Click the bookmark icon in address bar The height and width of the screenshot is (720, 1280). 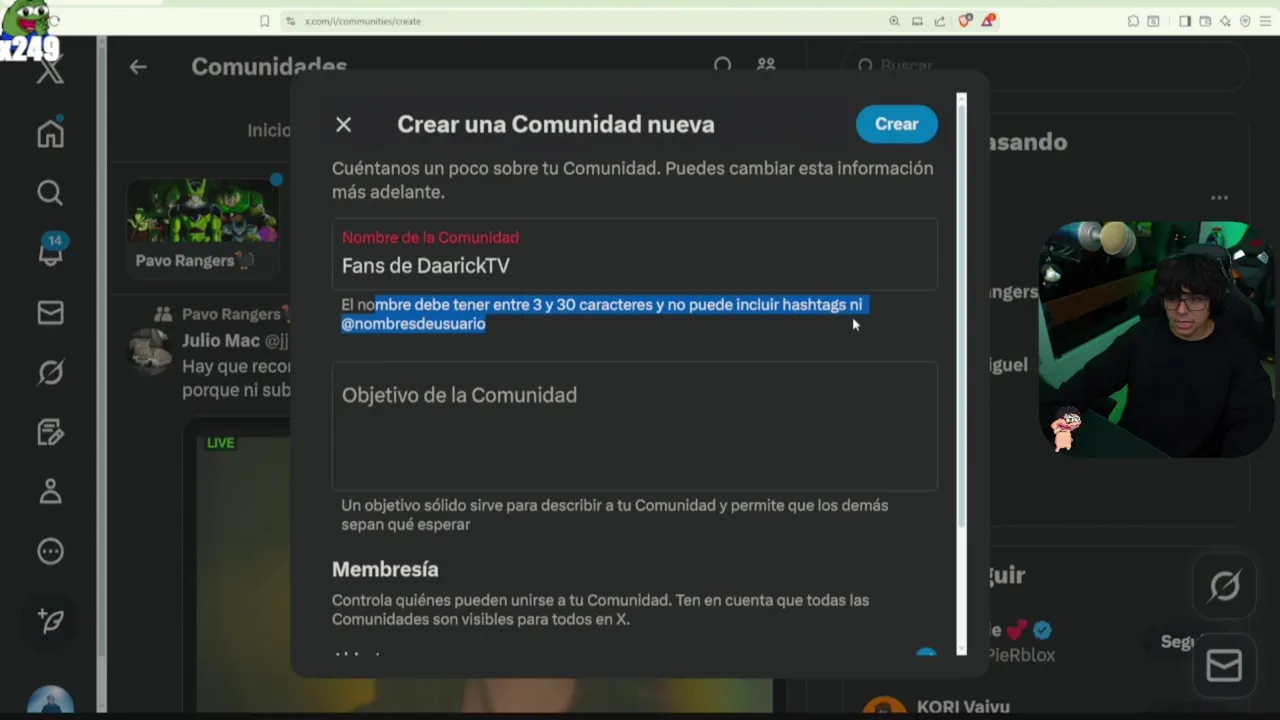[x=264, y=21]
